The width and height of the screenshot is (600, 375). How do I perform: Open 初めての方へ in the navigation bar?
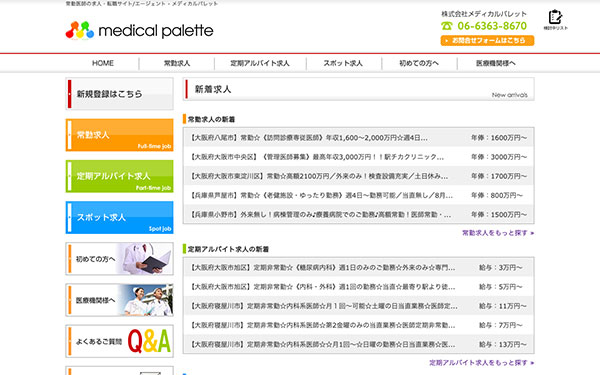(x=419, y=63)
